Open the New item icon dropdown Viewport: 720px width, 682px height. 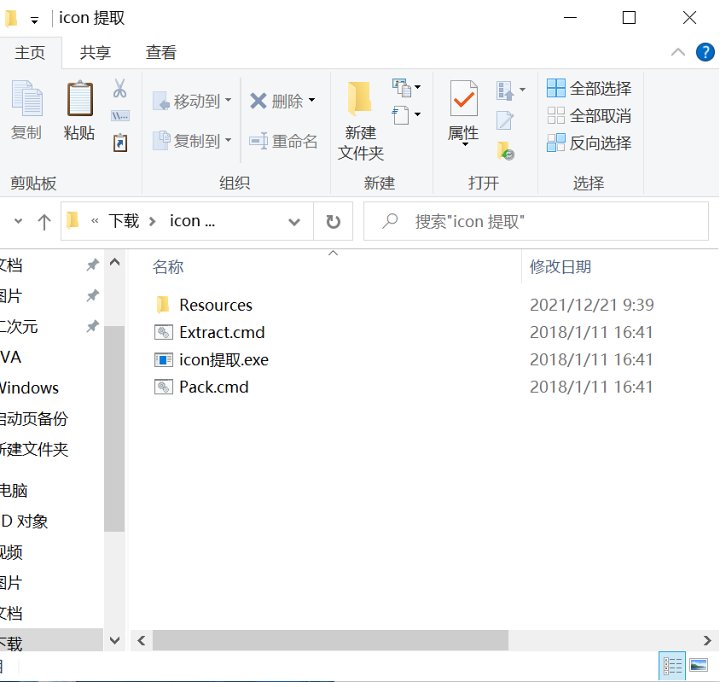pyautogui.click(x=407, y=87)
